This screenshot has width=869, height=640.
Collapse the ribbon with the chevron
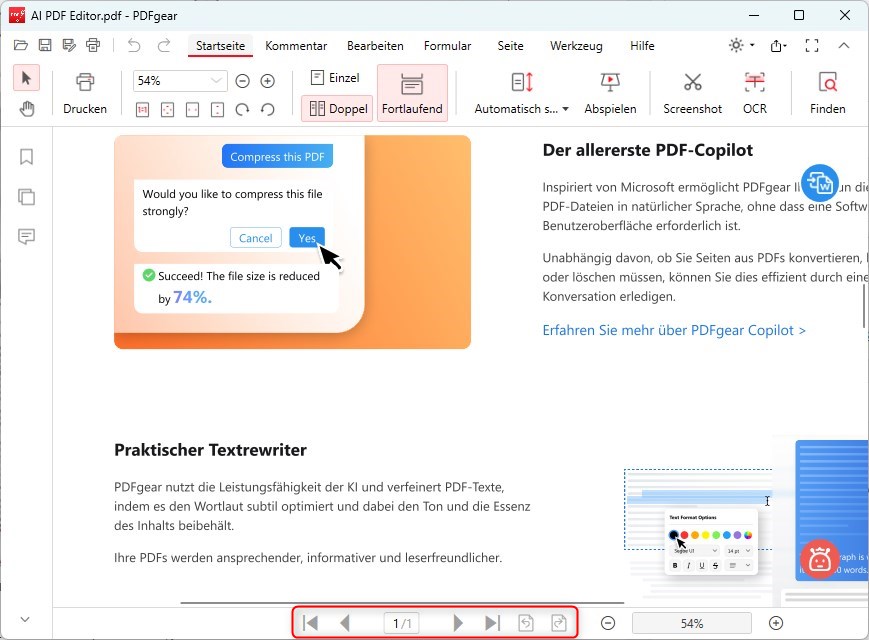tap(844, 45)
